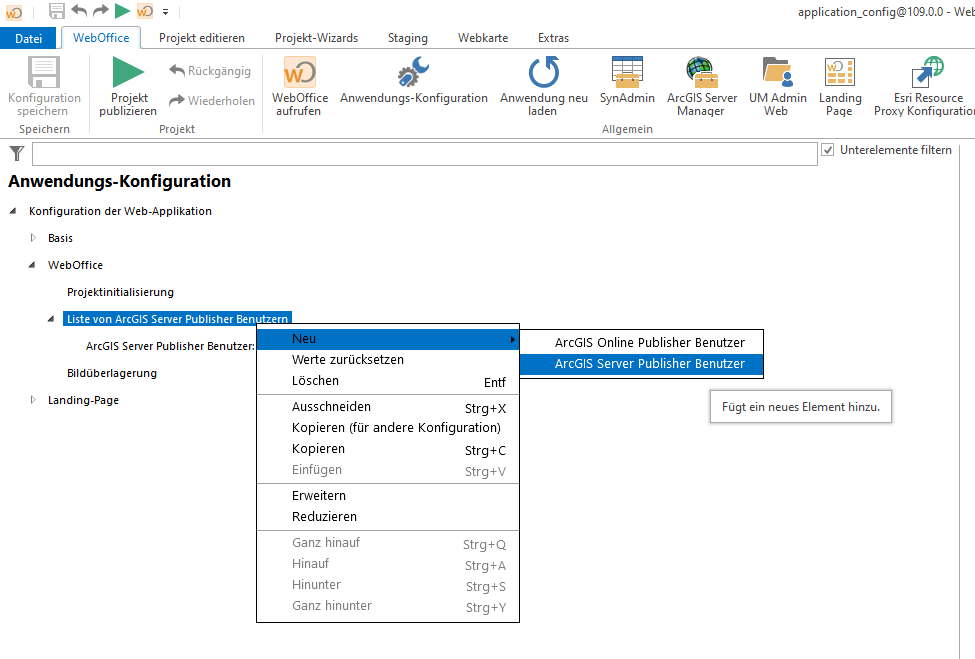Click the filter funnel icon
This screenshot has width=975, height=659.
[16, 153]
